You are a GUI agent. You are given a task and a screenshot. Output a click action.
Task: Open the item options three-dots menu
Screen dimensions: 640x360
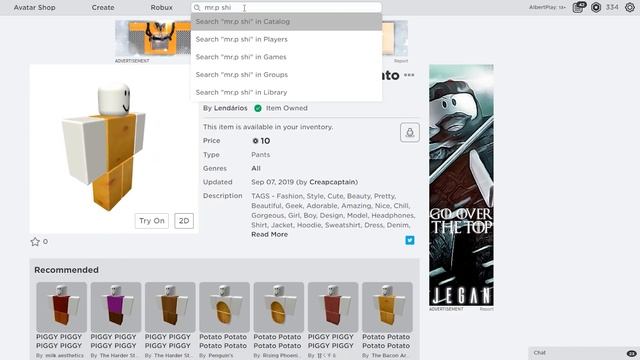tap(409, 75)
